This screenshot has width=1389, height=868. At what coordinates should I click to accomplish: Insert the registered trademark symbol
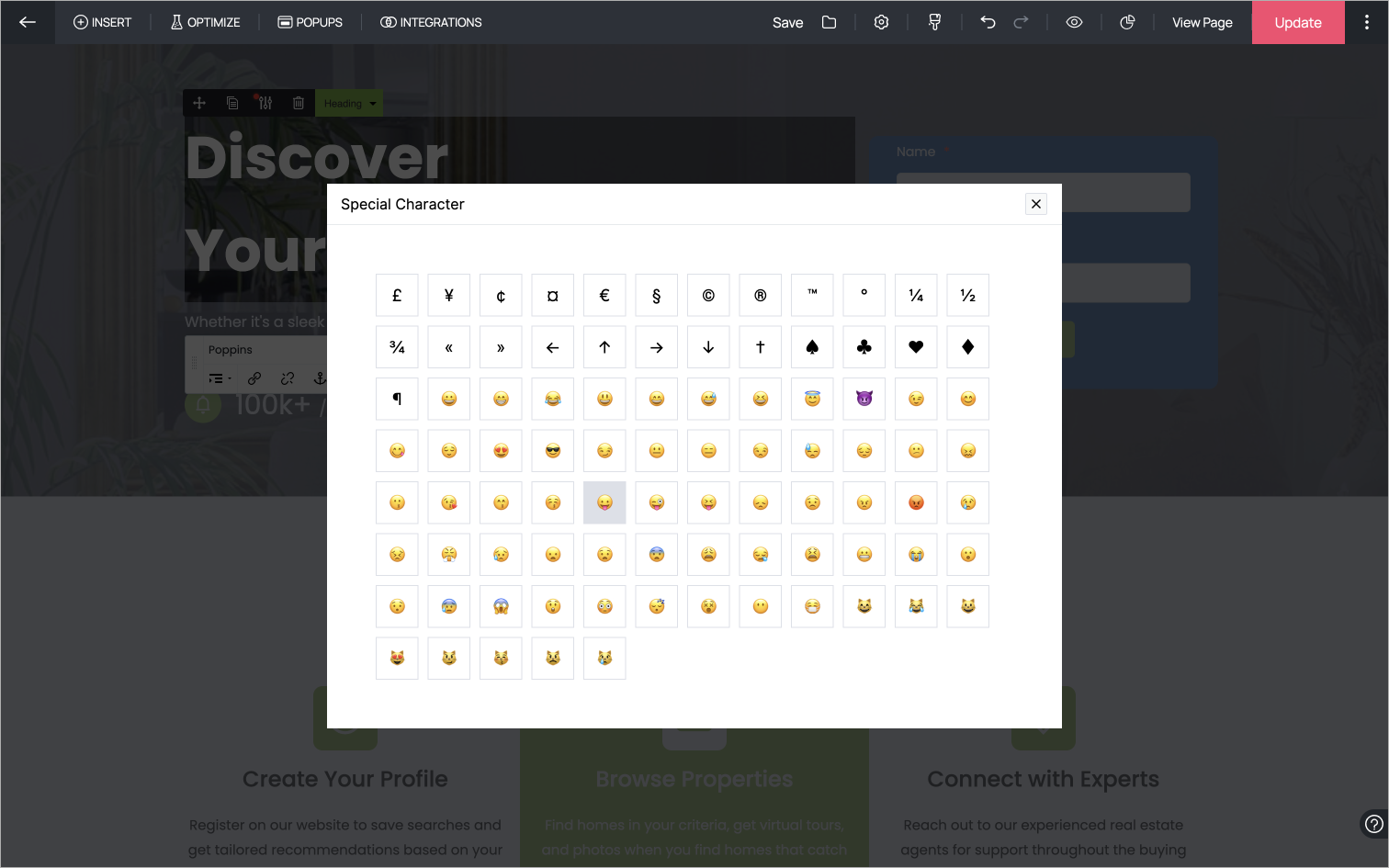click(x=761, y=296)
